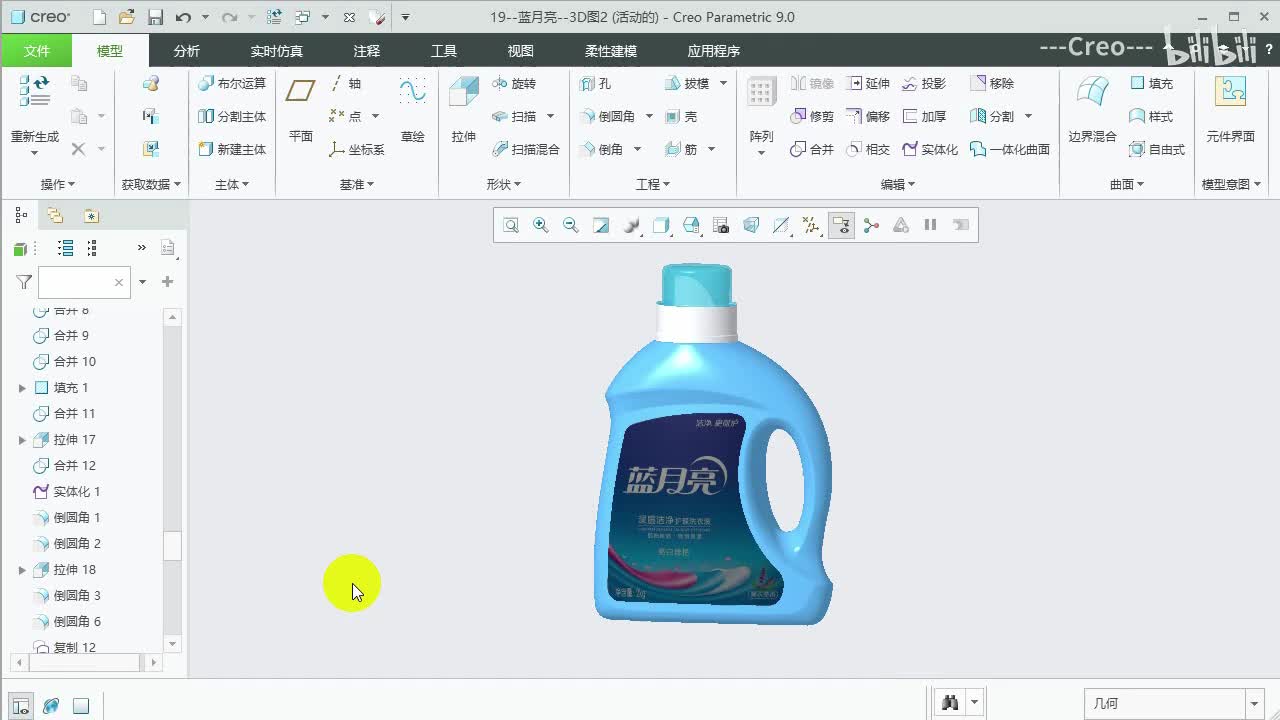The width and height of the screenshot is (1280, 720).
Task: Click the 重新生成 button
Action: coord(35,115)
